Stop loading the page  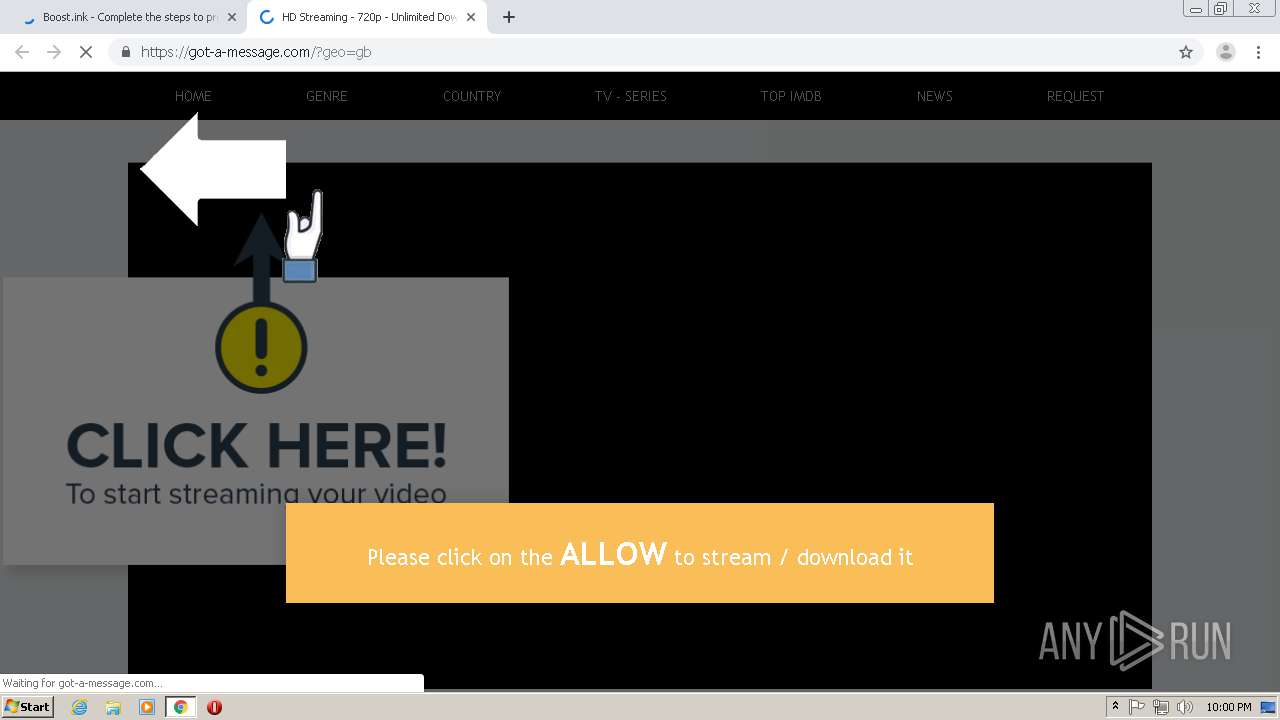point(86,52)
